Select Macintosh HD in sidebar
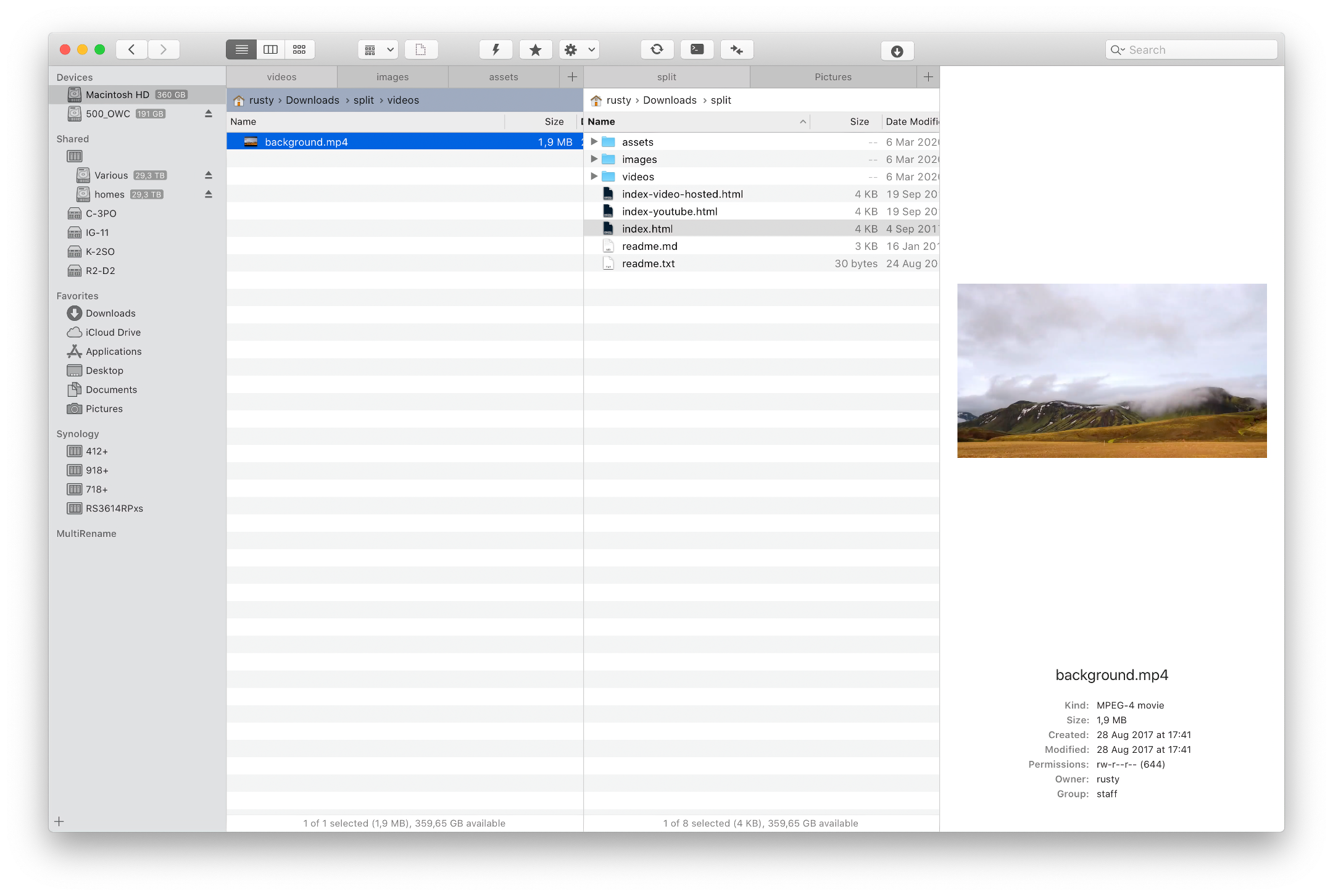The height and width of the screenshot is (896, 1333). 137,94
